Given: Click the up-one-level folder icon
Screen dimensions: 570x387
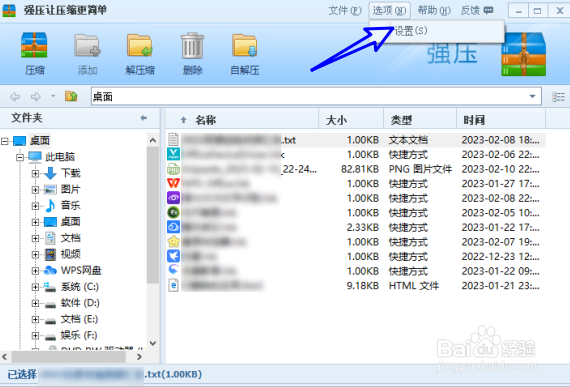Looking at the screenshot, I should click(71, 96).
